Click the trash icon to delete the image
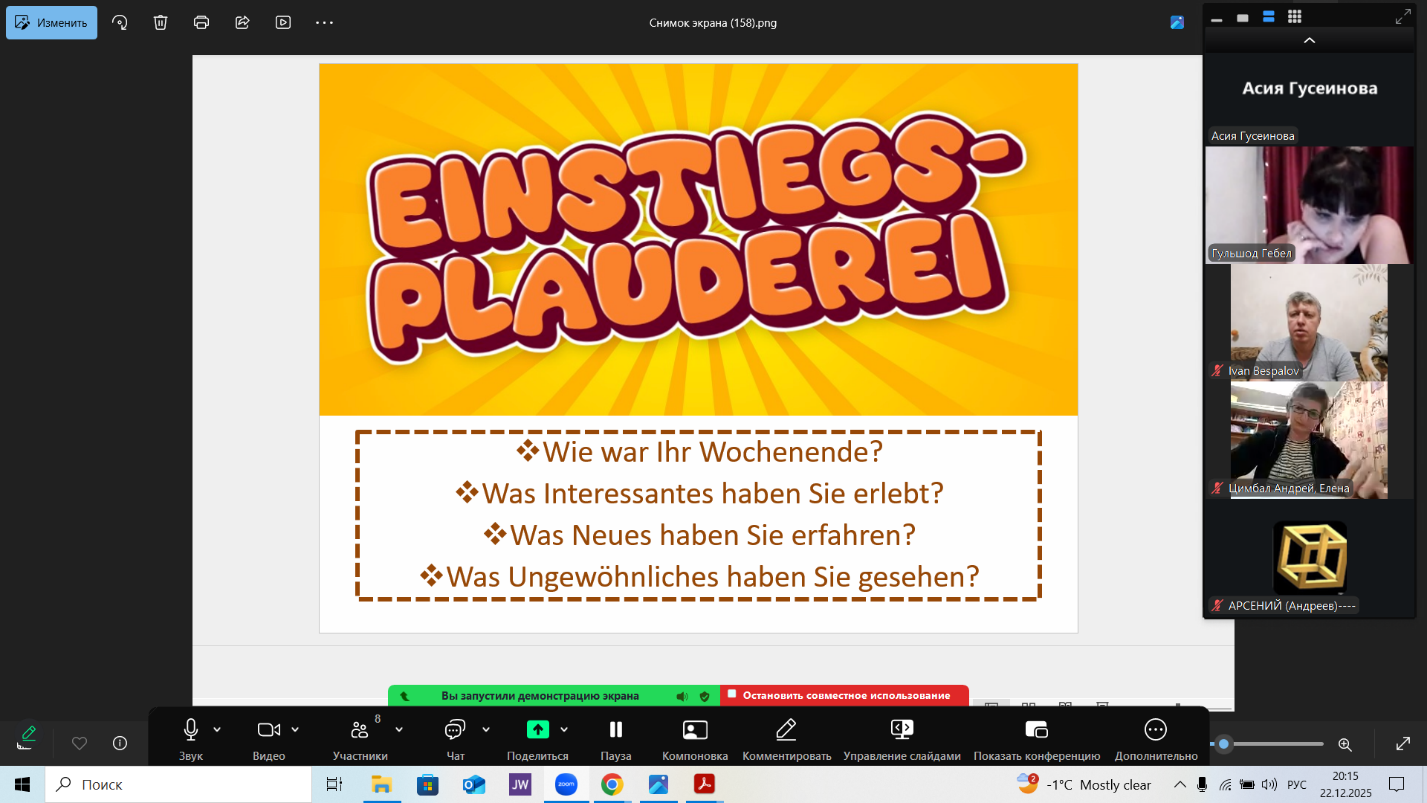The width and height of the screenshot is (1427, 803). pyautogui.click(x=161, y=22)
